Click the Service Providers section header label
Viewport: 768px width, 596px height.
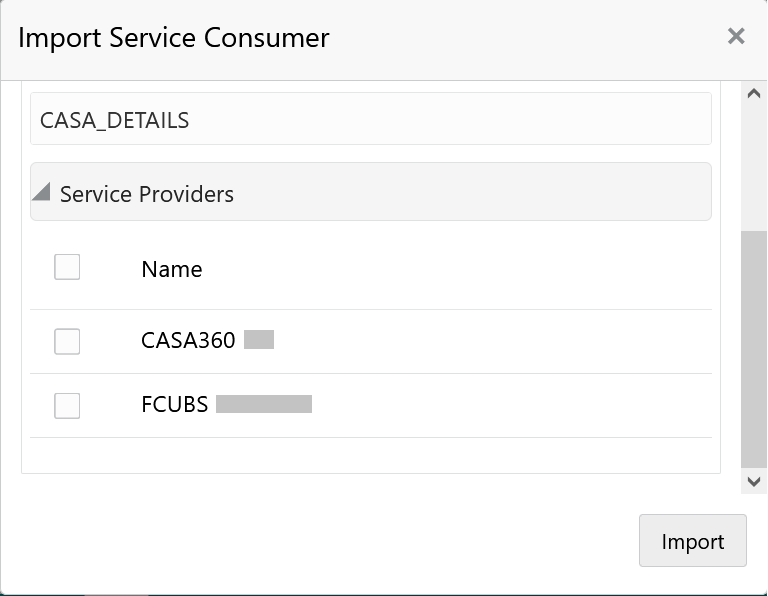147,194
